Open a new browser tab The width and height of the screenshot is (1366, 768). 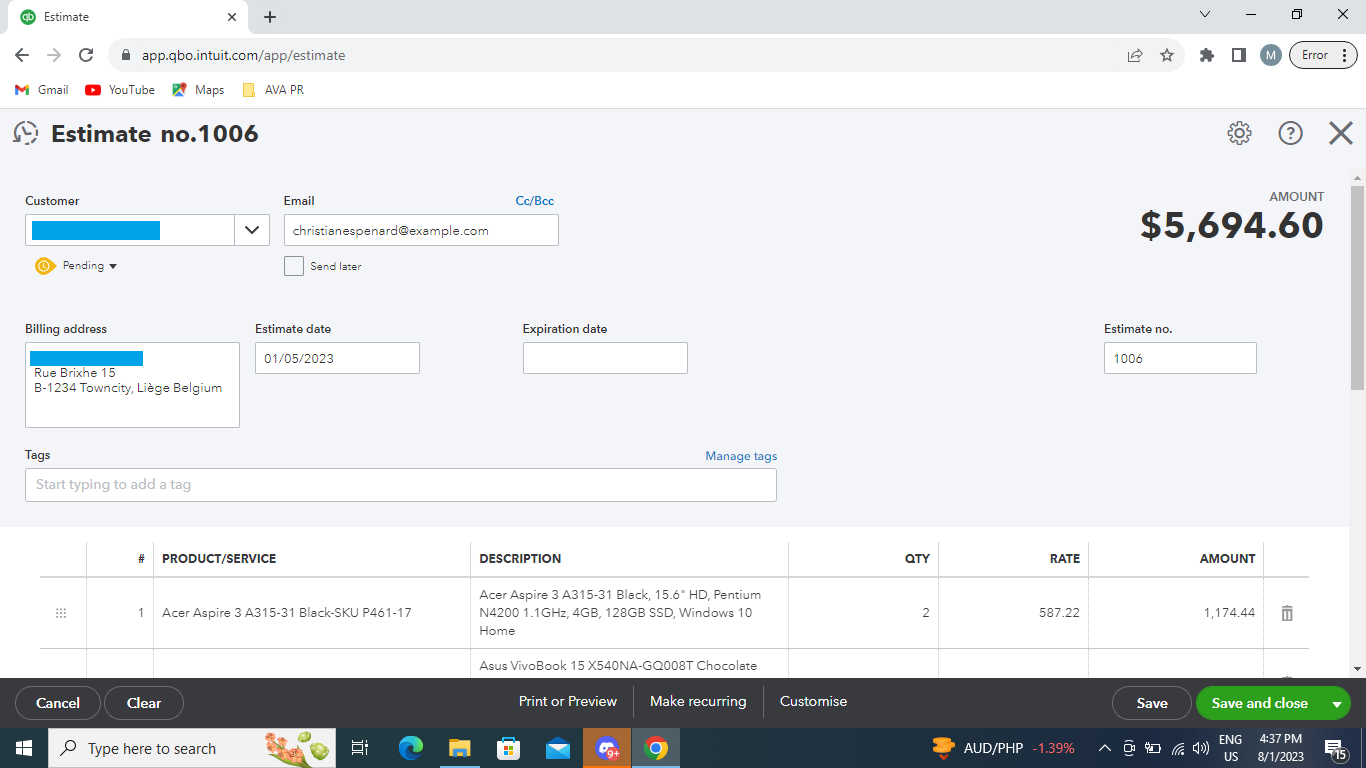click(270, 17)
